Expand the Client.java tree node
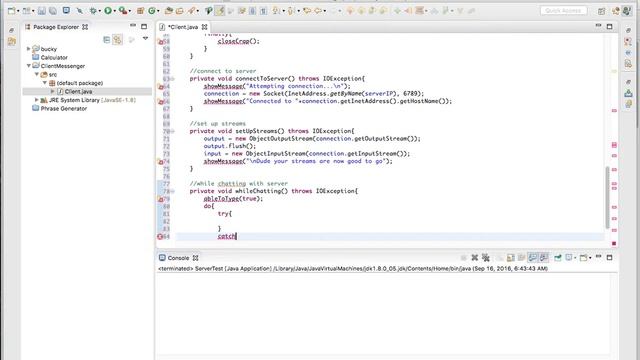 pos(52,91)
